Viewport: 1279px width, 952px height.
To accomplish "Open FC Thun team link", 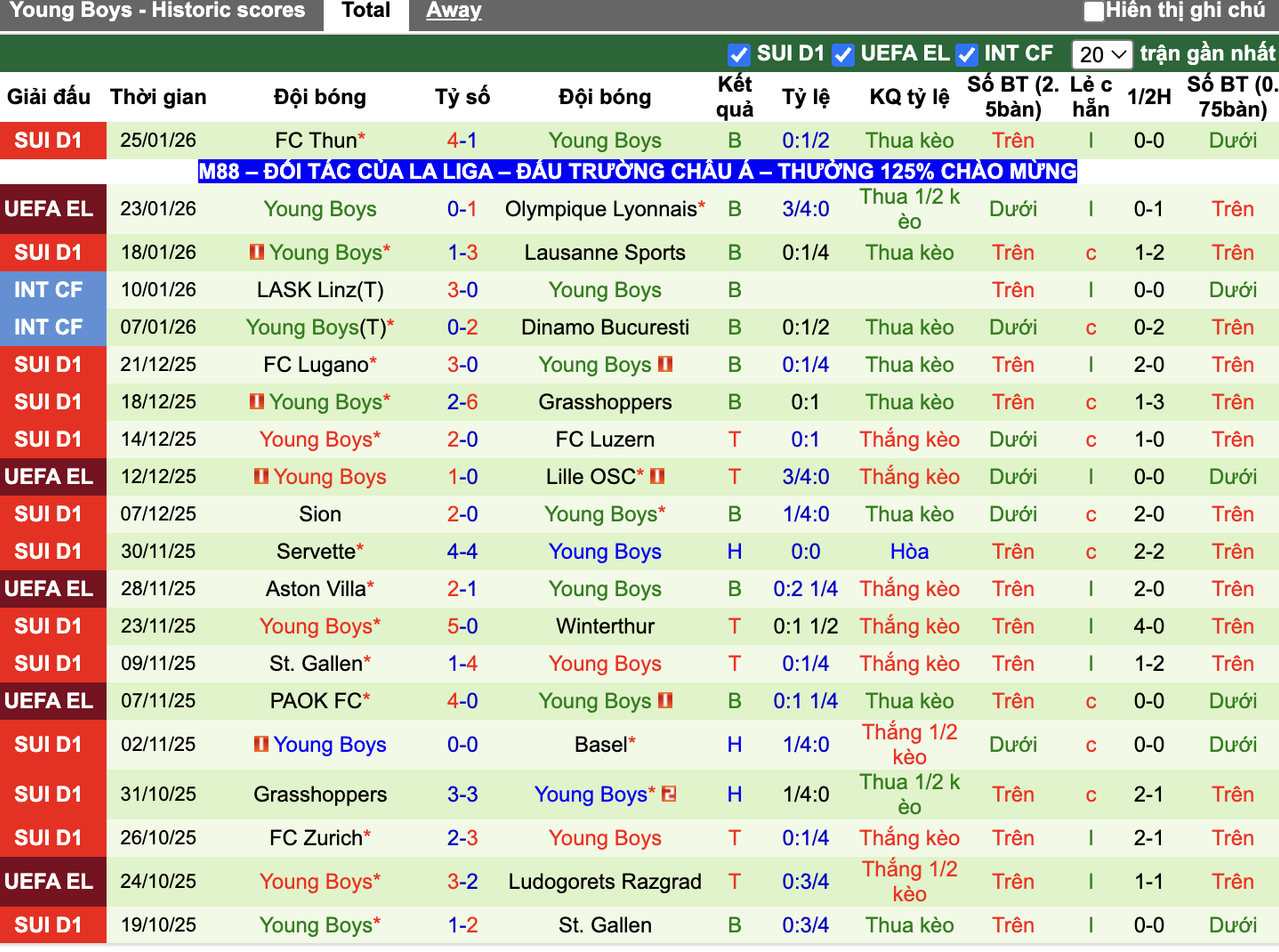I will (315, 141).
